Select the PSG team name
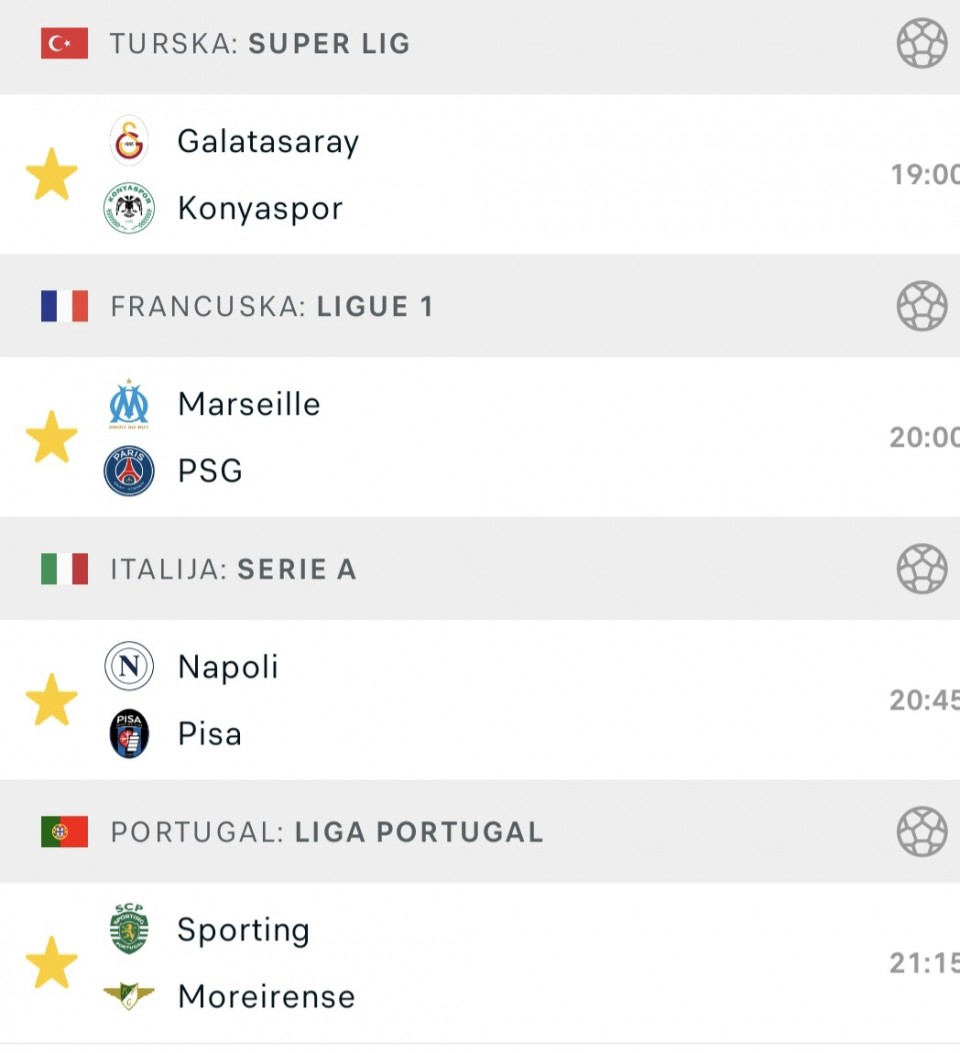960x1053 pixels. (x=210, y=471)
